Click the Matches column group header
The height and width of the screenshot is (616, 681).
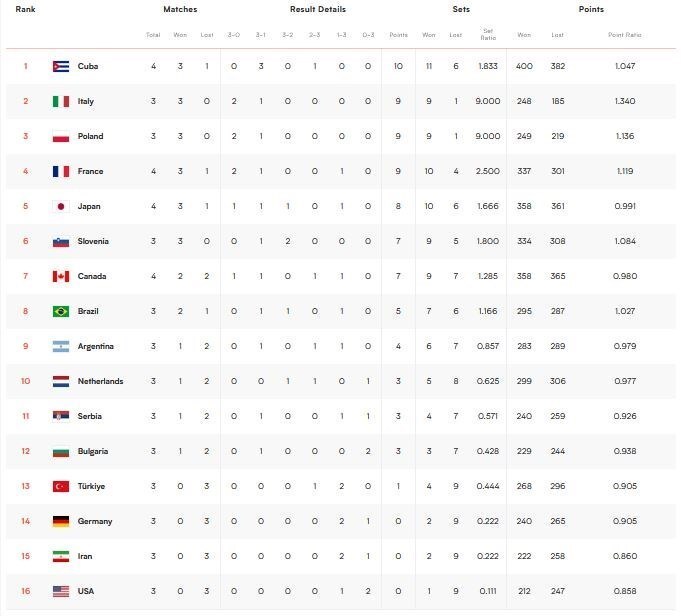click(180, 9)
